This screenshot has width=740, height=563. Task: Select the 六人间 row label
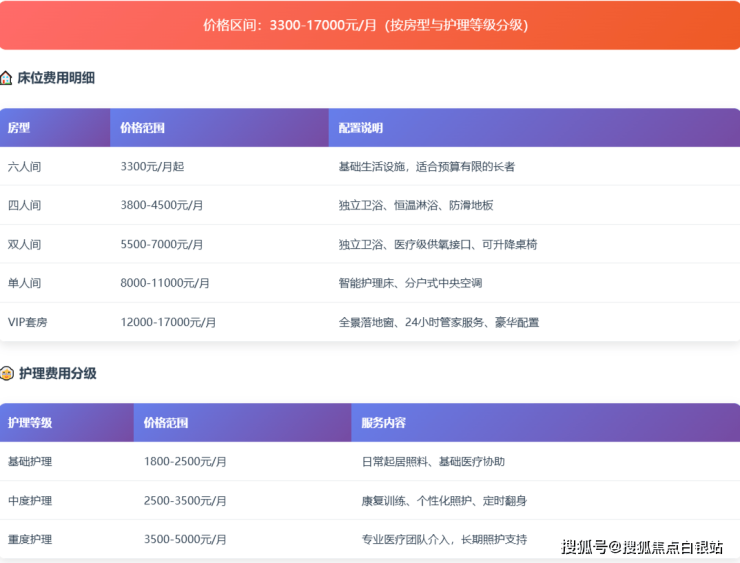click(24, 166)
